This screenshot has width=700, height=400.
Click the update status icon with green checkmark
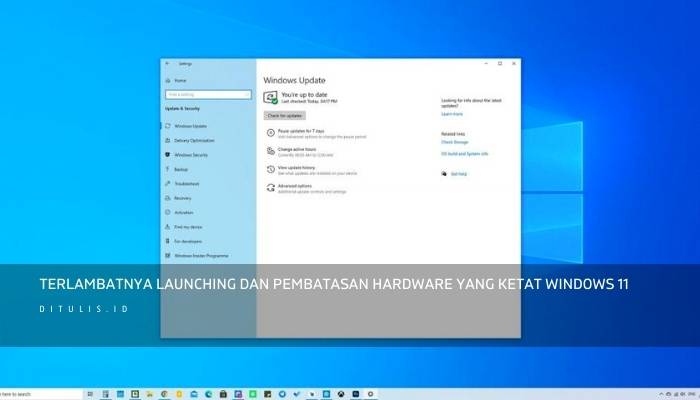tap(271, 97)
